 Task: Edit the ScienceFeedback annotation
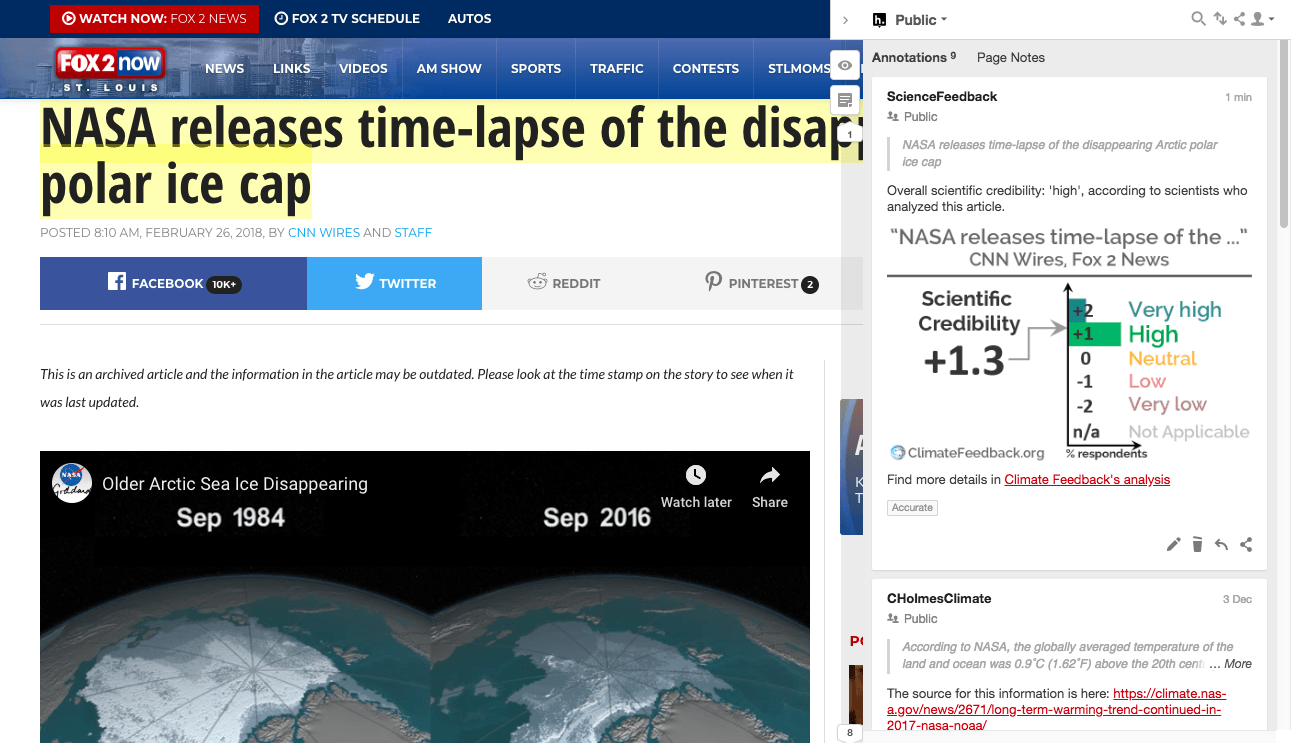(1174, 545)
